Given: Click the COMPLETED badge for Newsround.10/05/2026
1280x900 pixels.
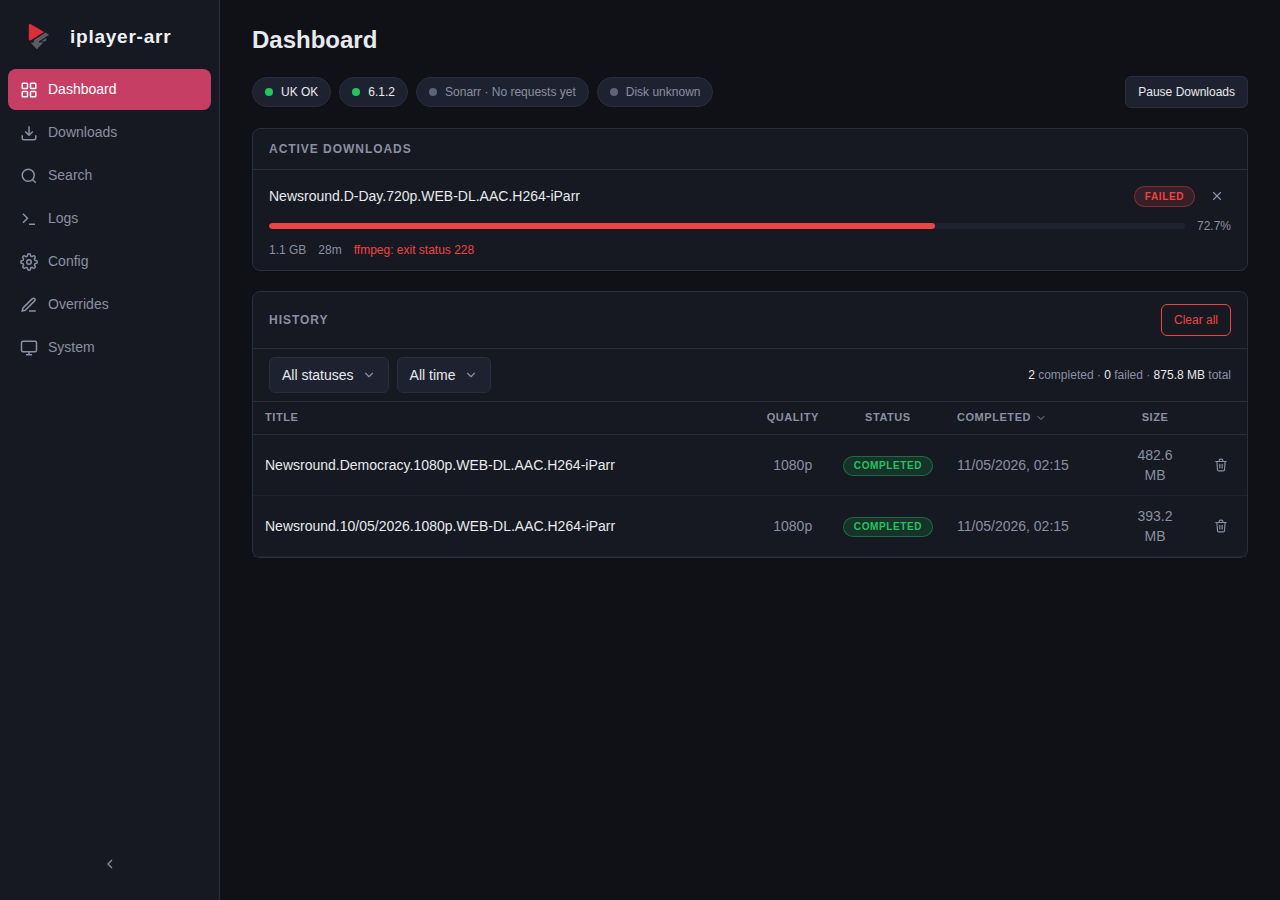Looking at the screenshot, I should tap(888, 527).
